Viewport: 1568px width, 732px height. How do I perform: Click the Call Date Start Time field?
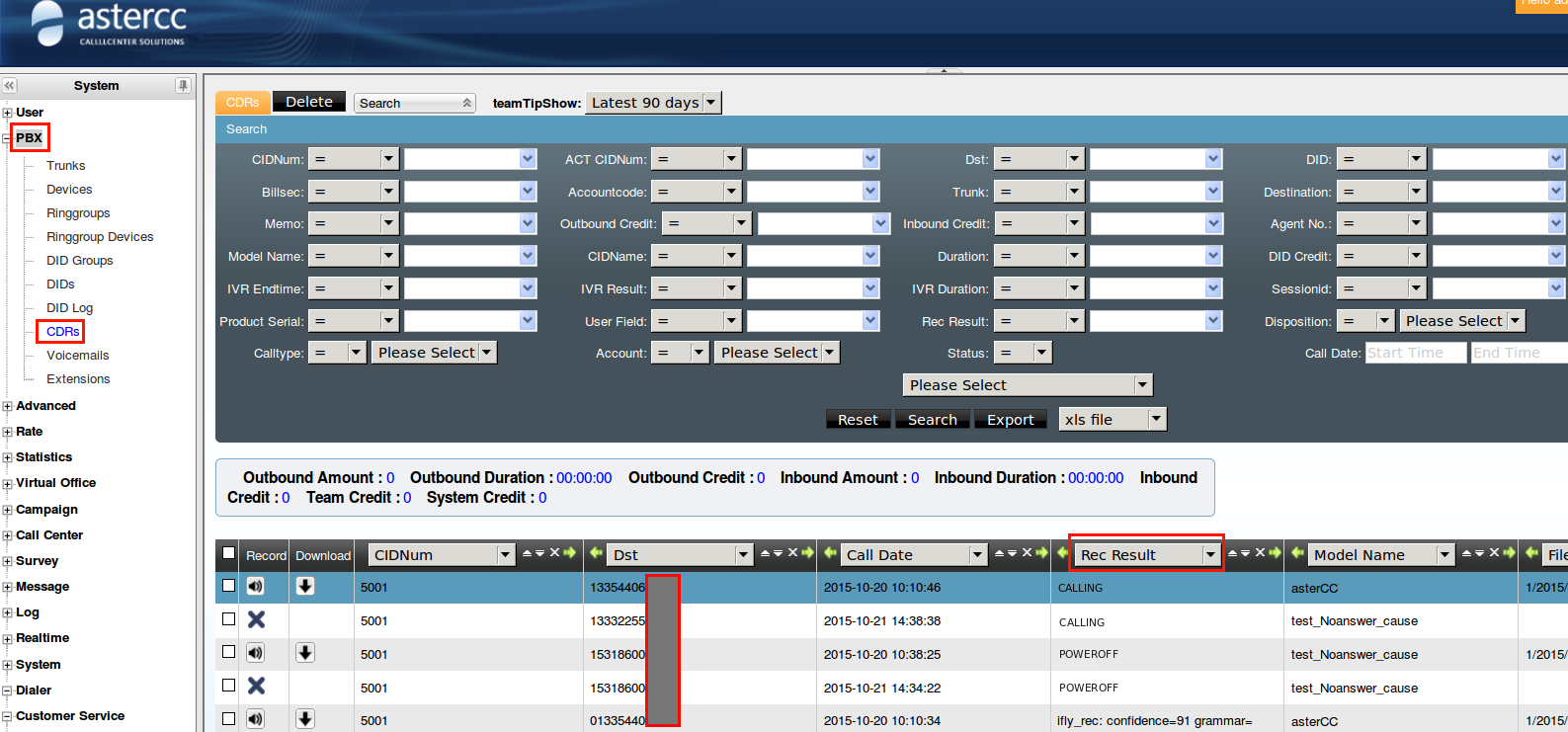pyautogui.click(x=1415, y=353)
